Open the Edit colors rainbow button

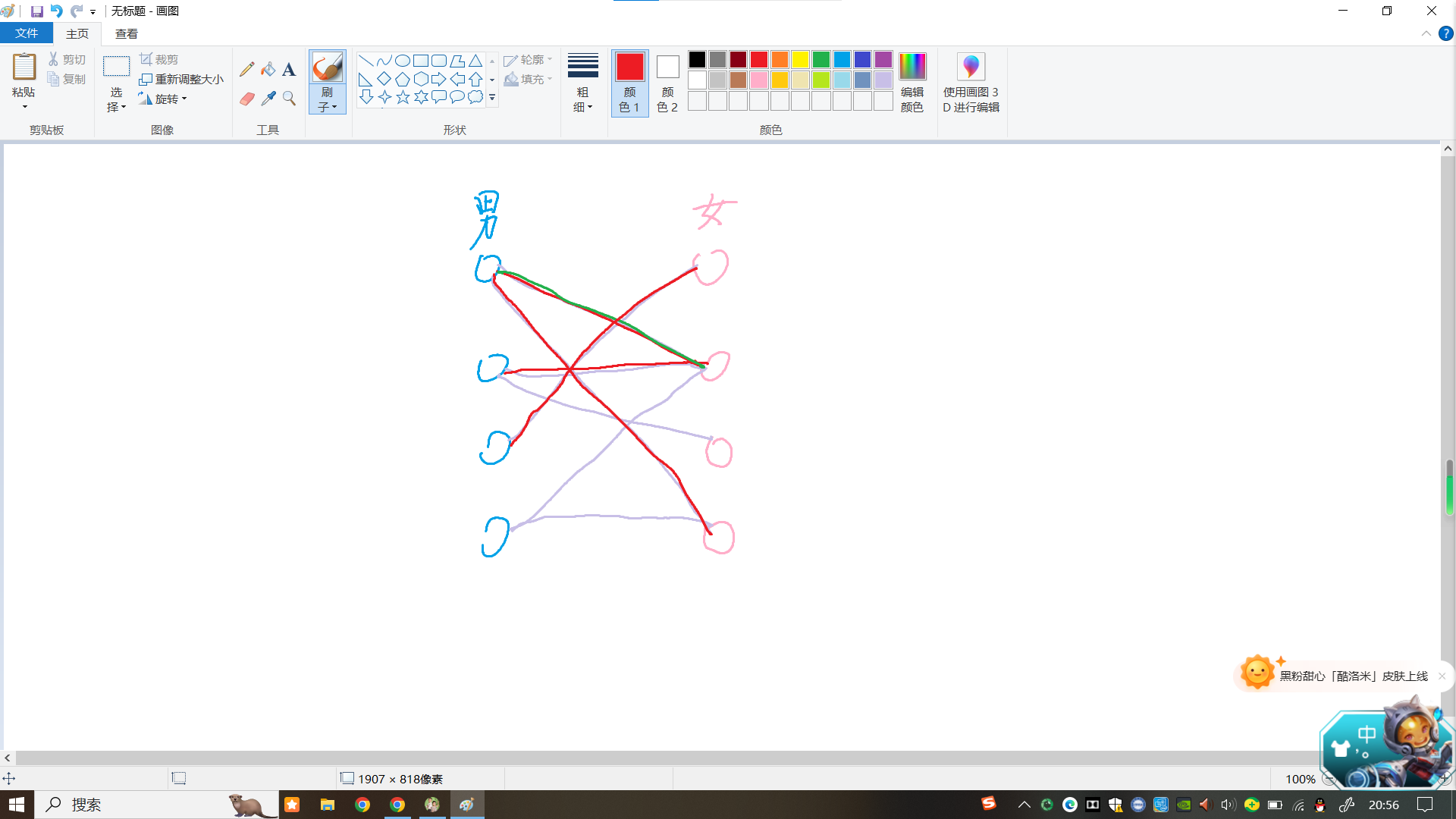[912, 83]
